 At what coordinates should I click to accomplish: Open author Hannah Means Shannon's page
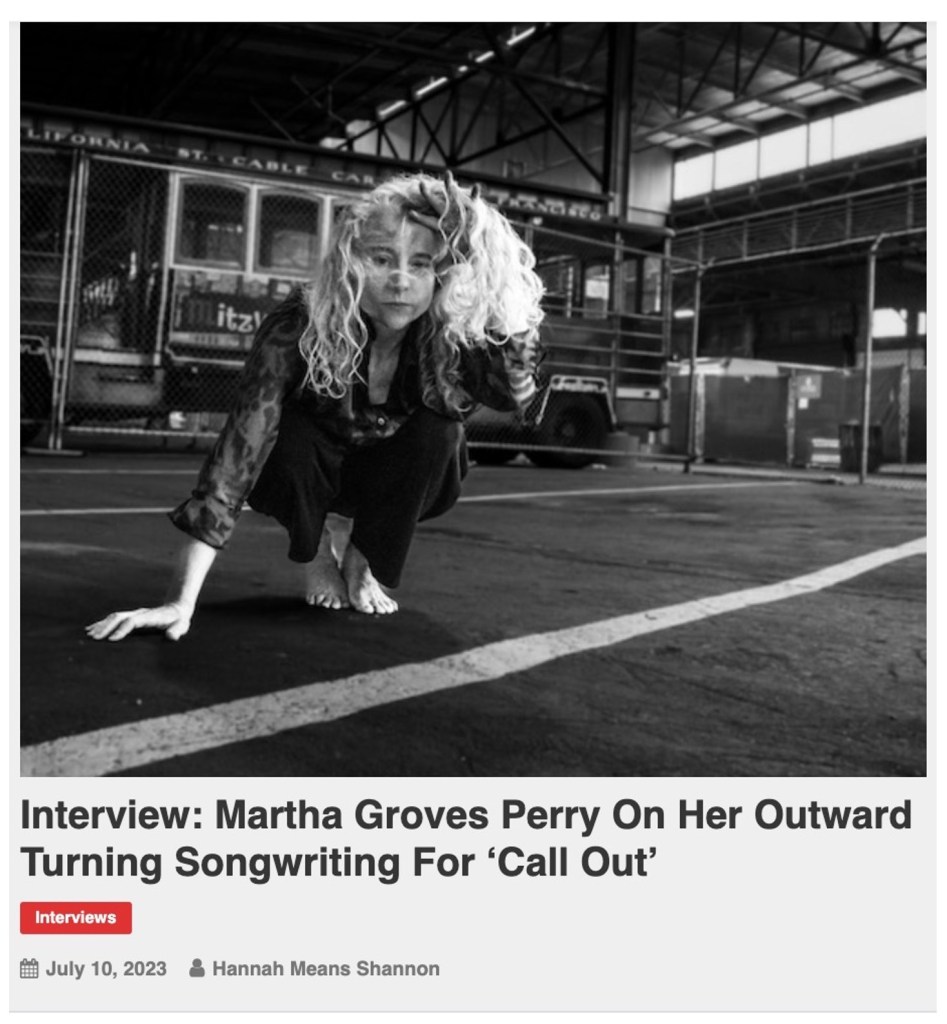coord(326,968)
